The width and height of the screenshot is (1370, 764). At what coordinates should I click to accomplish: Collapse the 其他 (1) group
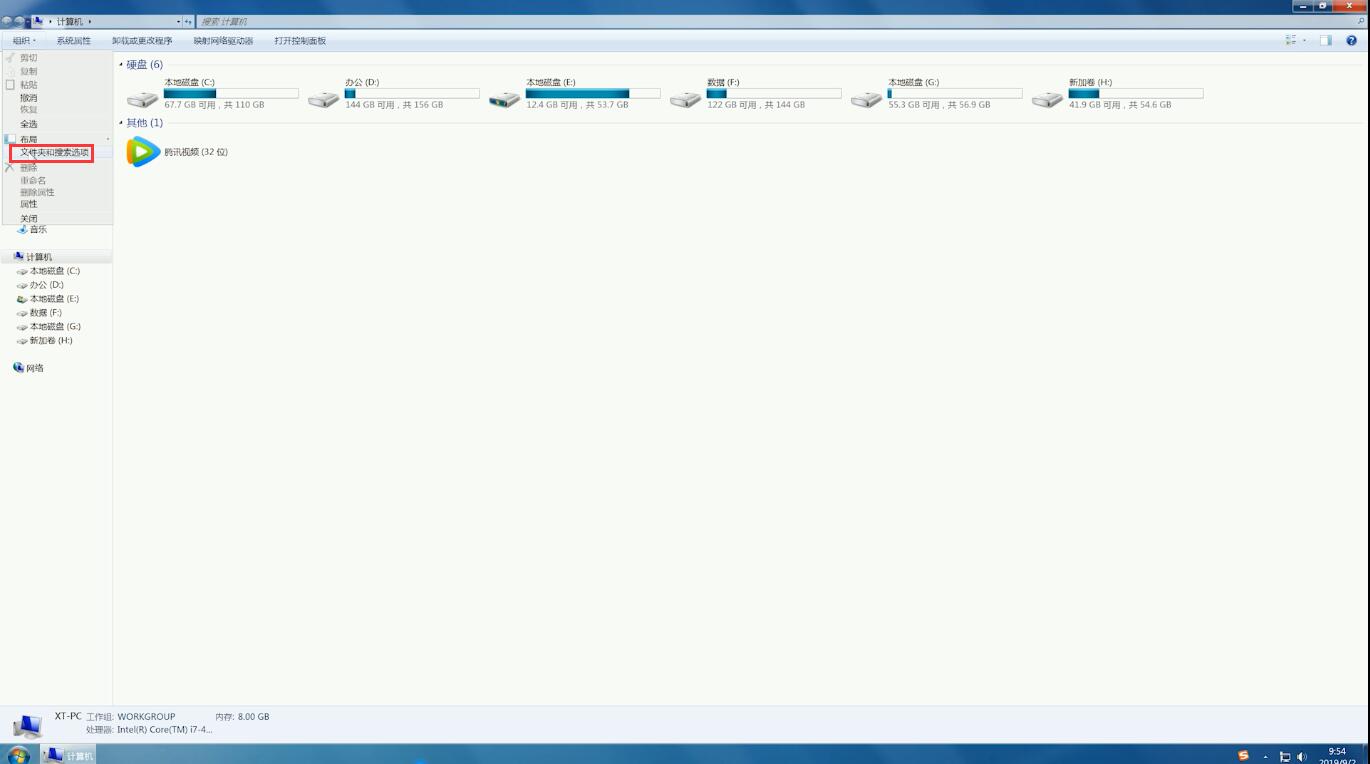coord(121,123)
